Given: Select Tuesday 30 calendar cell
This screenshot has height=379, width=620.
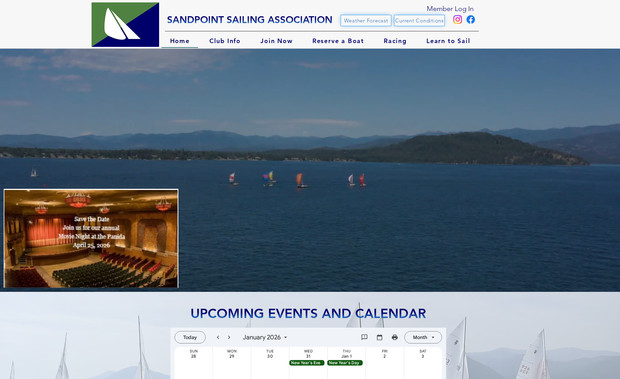Looking at the screenshot, I should coord(270,362).
